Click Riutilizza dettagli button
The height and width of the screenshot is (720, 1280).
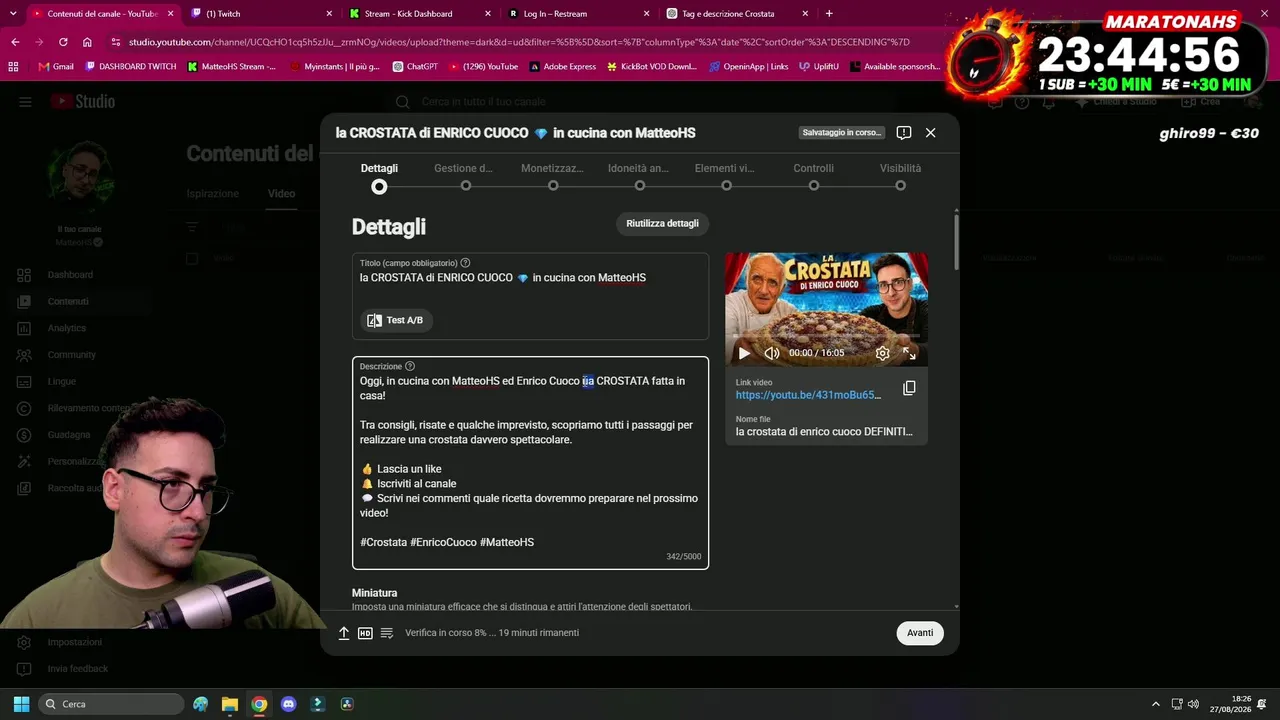(662, 223)
